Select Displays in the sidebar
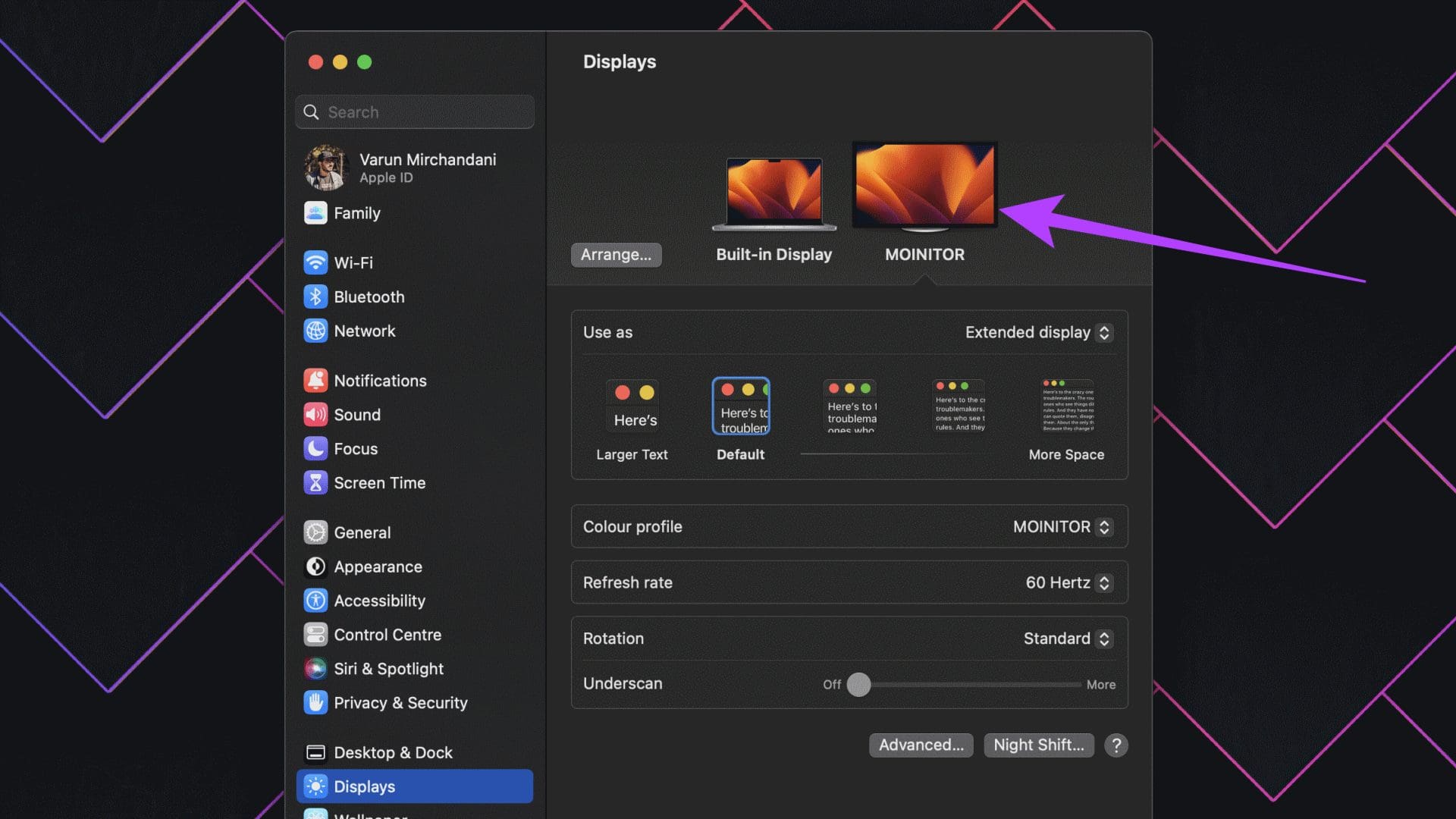The height and width of the screenshot is (819, 1456). point(415,786)
